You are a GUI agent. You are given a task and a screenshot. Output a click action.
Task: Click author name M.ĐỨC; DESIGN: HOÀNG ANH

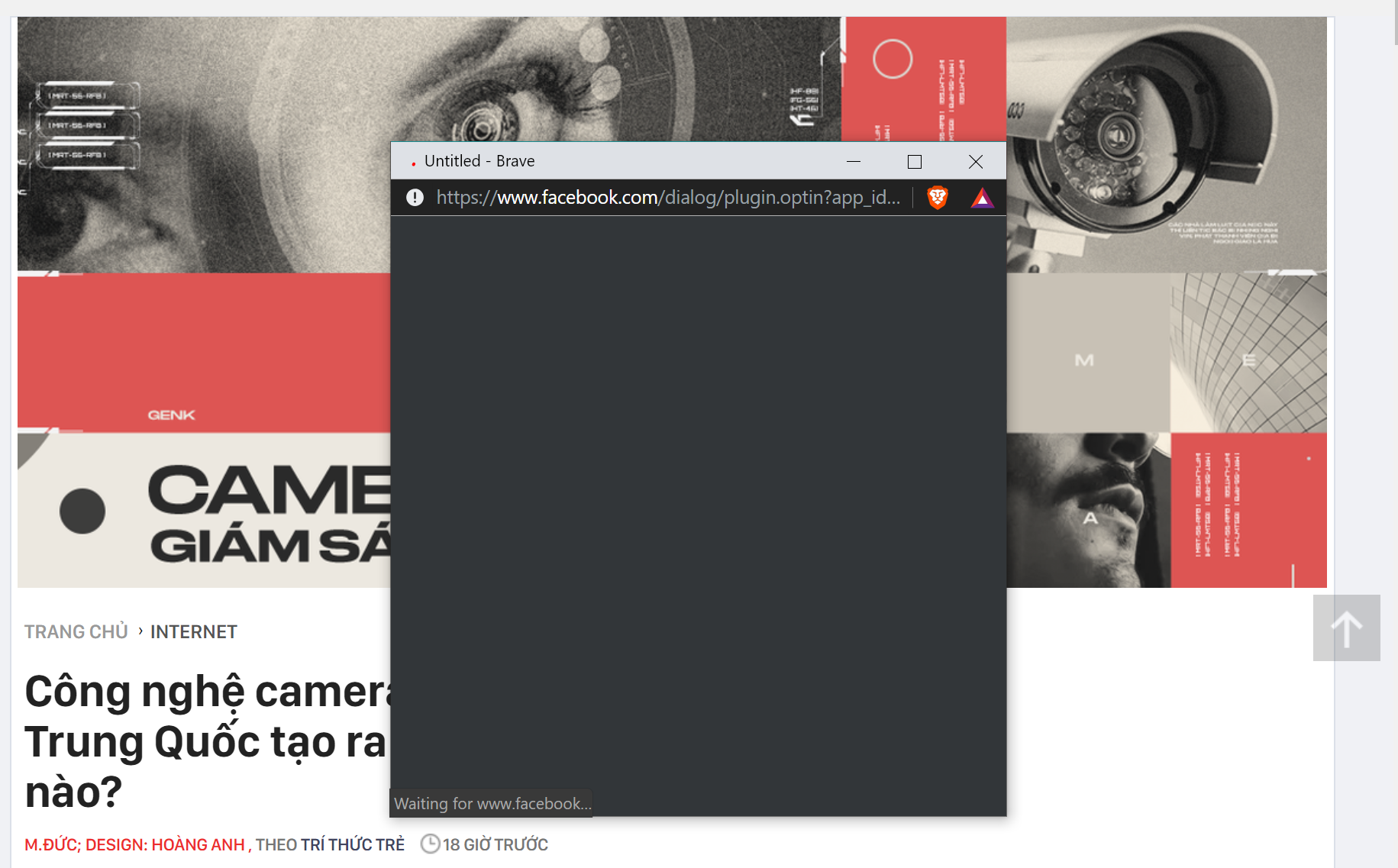pyautogui.click(x=134, y=844)
